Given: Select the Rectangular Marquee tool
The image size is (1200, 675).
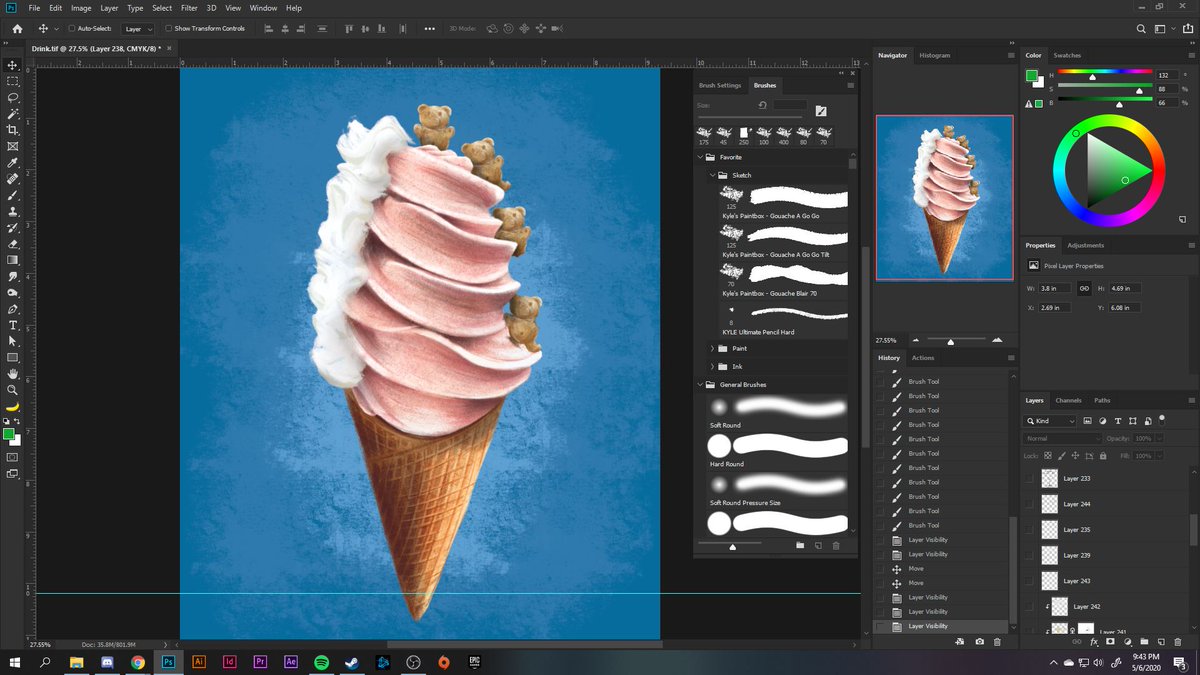Looking at the screenshot, I should tap(12, 81).
